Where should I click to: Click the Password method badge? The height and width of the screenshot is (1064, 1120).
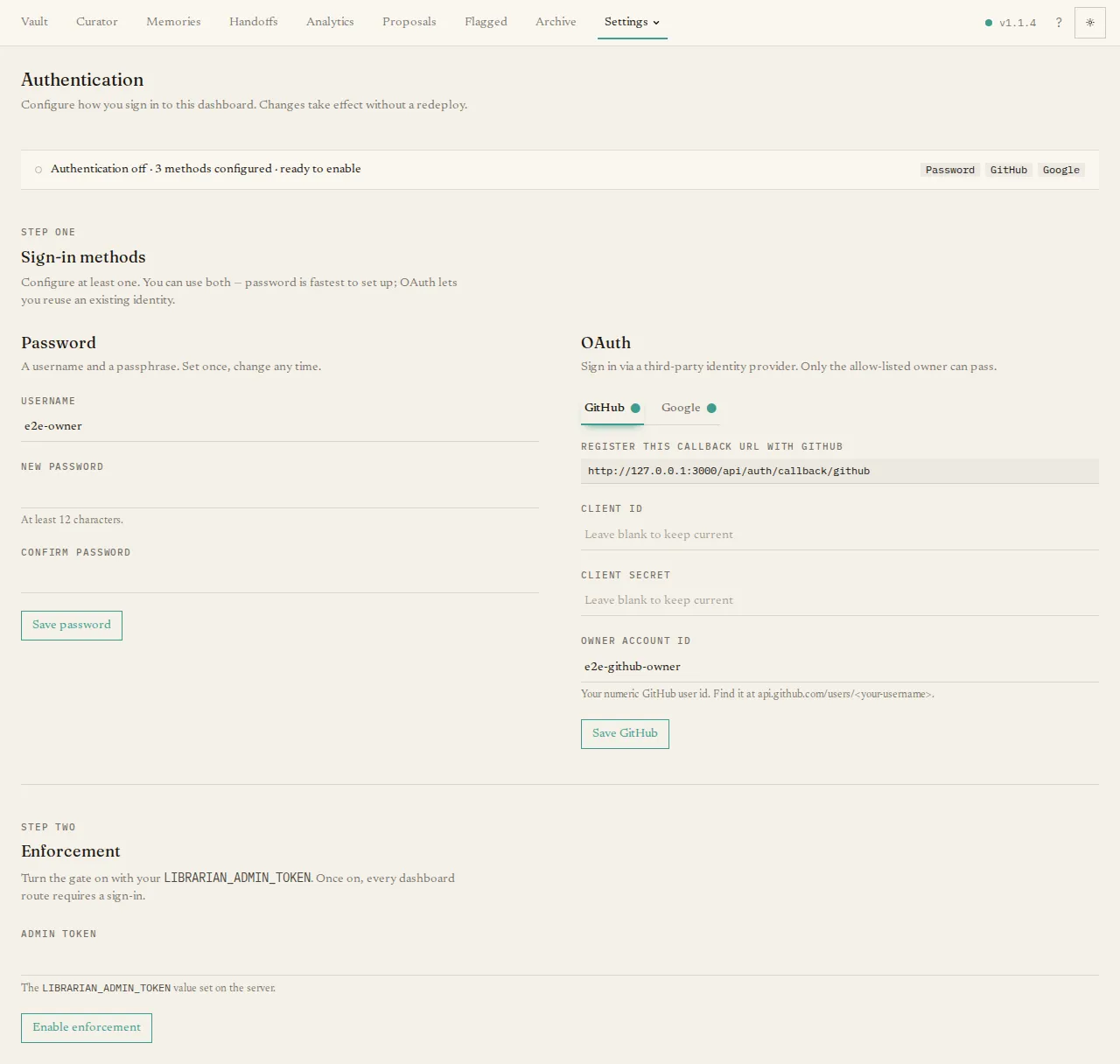950,170
